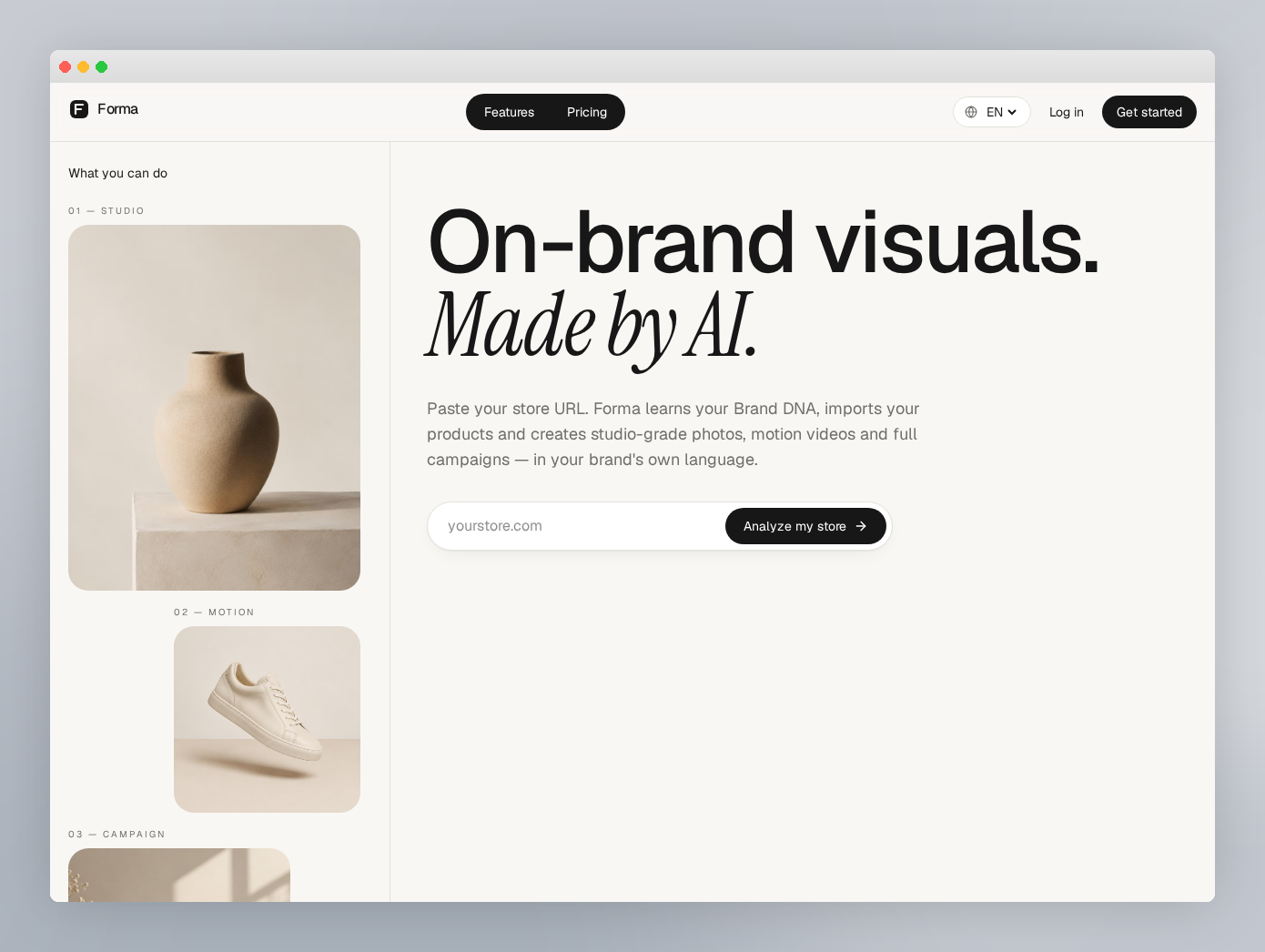
Task: Click the arrow icon in Analyze button
Action: point(861,526)
